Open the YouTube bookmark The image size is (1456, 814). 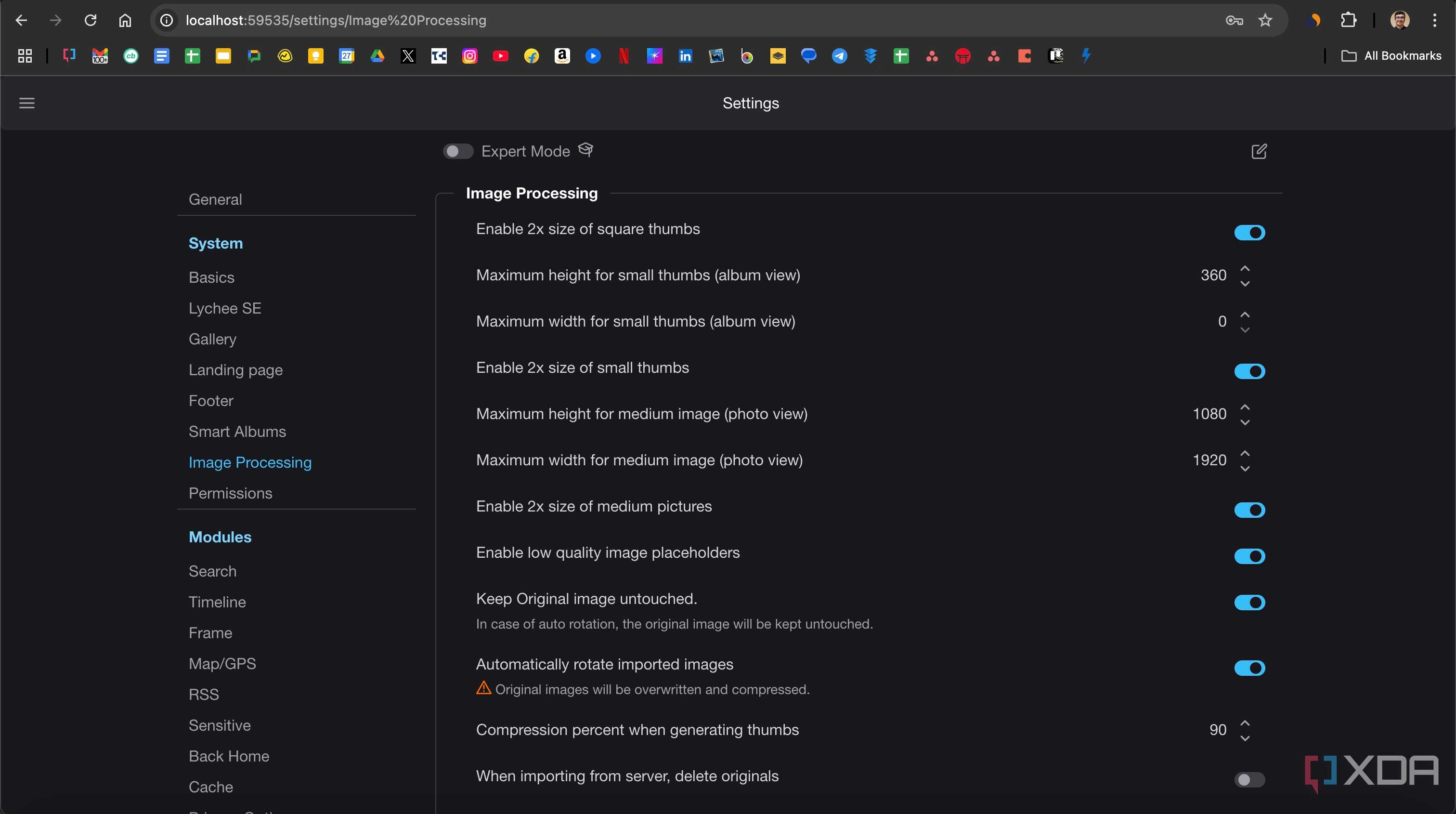(500, 55)
